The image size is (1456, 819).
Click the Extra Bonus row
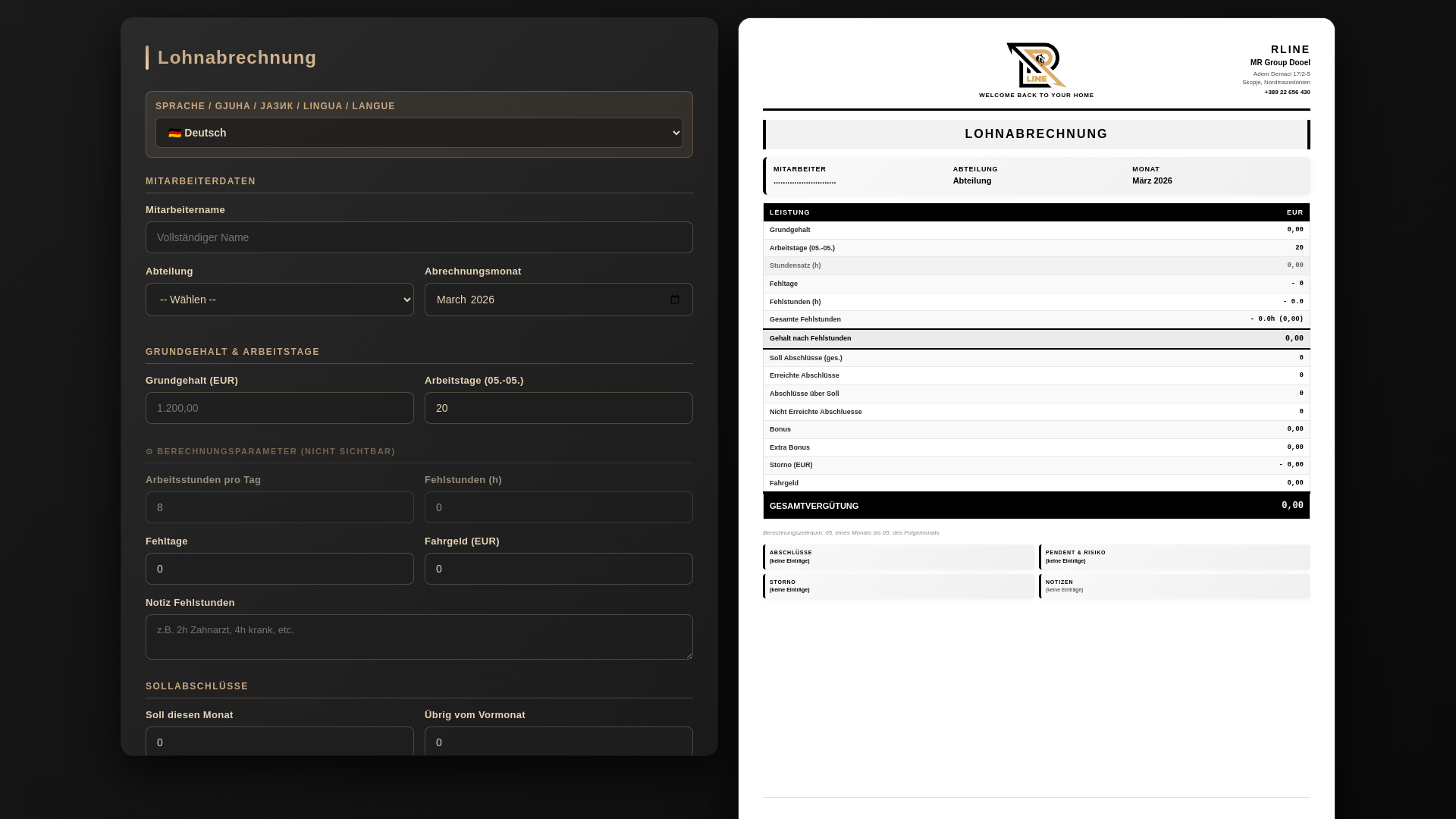[x=1036, y=447]
